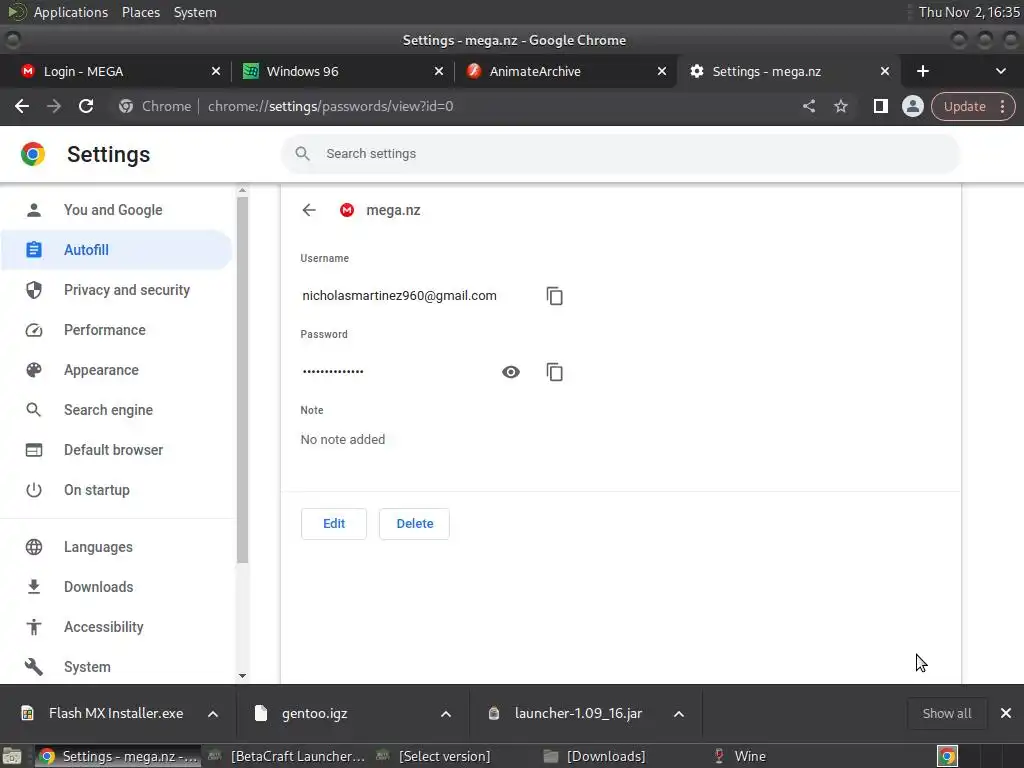Focus the Search settings field

[x=620, y=153]
